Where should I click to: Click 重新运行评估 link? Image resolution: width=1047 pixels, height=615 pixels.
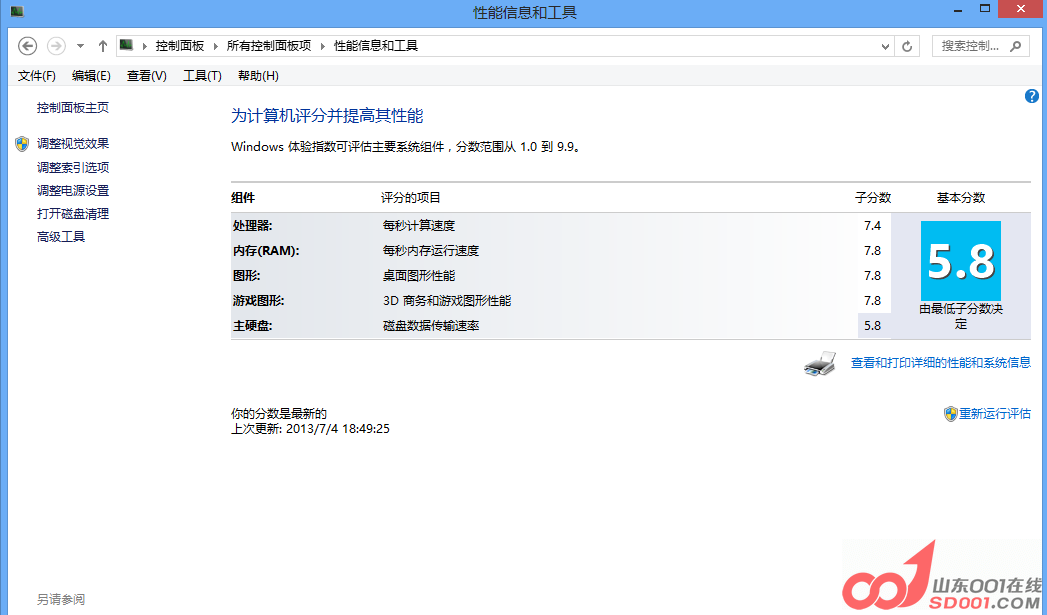[x=995, y=414]
